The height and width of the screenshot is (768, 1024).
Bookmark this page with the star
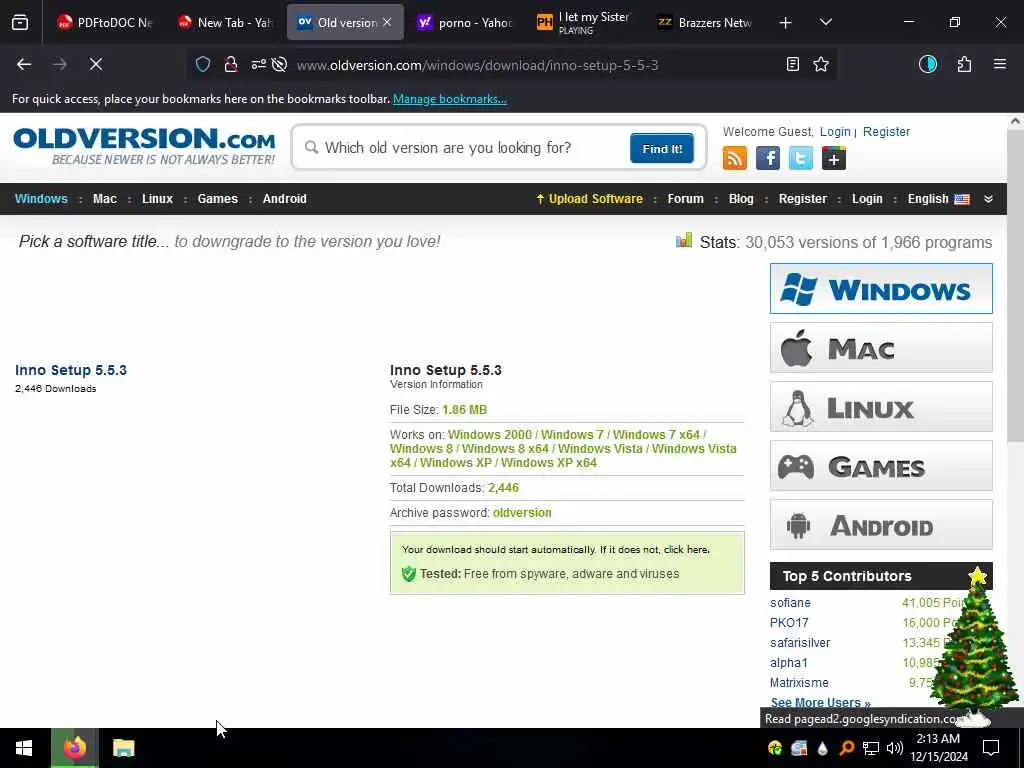(x=821, y=64)
